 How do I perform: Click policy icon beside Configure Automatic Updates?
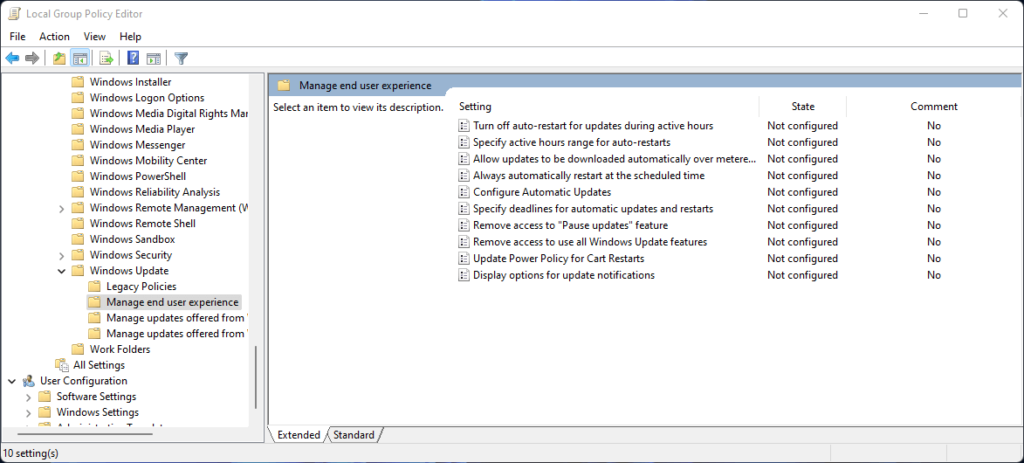pos(464,192)
